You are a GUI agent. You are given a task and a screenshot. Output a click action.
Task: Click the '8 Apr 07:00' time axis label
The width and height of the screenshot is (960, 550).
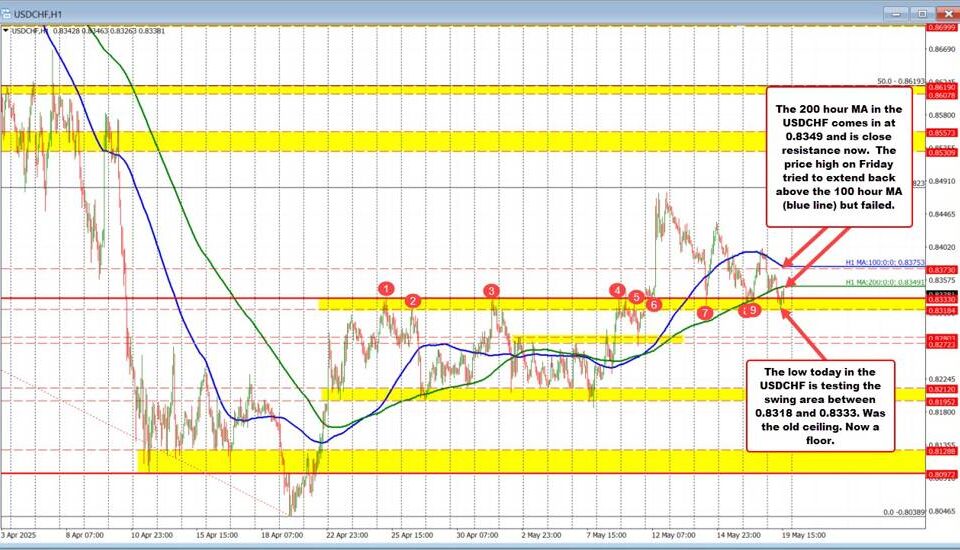(x=86, y=535)
